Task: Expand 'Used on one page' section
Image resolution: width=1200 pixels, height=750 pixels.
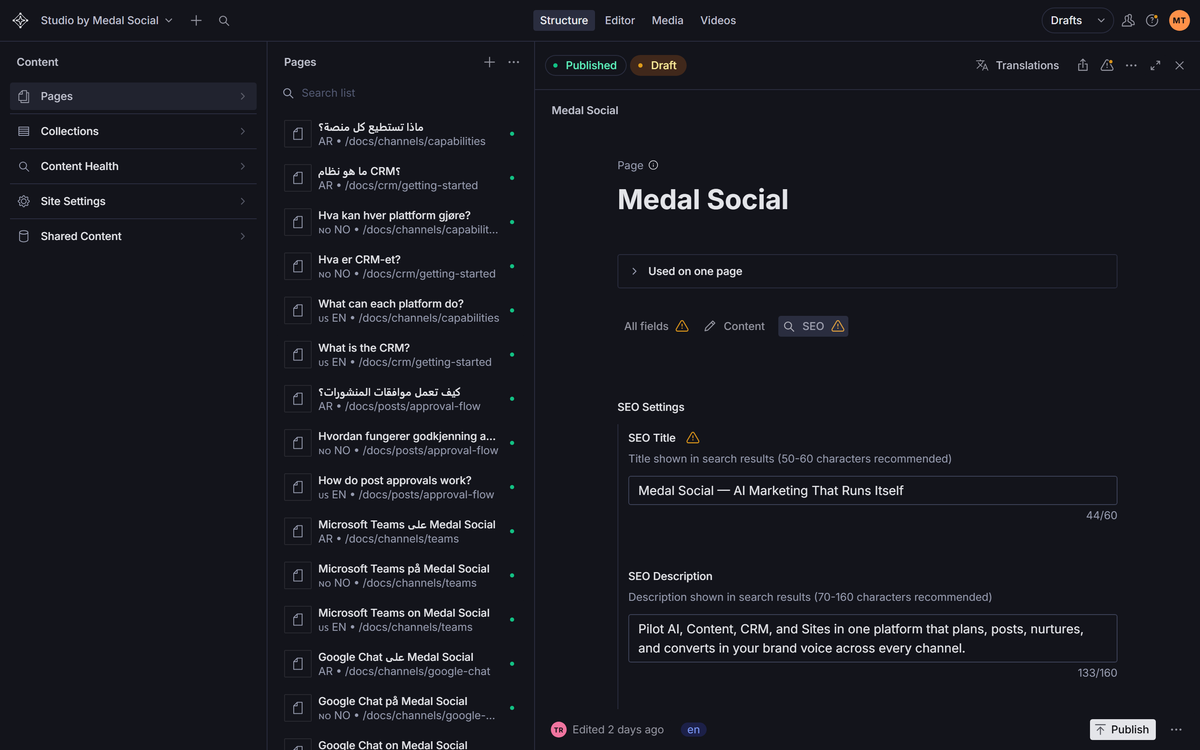Action: (867, 271)
